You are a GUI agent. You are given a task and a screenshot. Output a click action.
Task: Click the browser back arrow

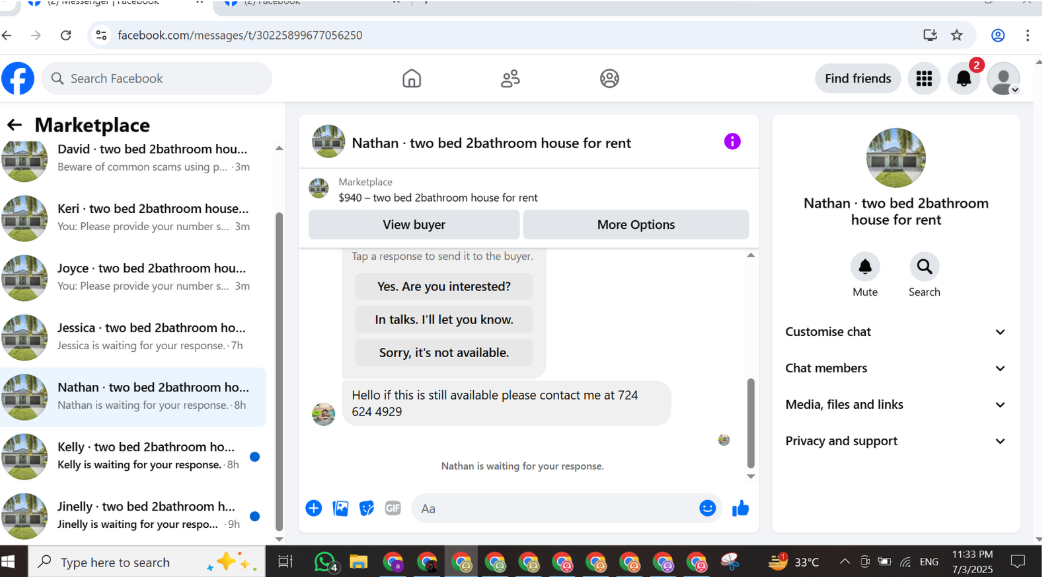pos(7,35)
